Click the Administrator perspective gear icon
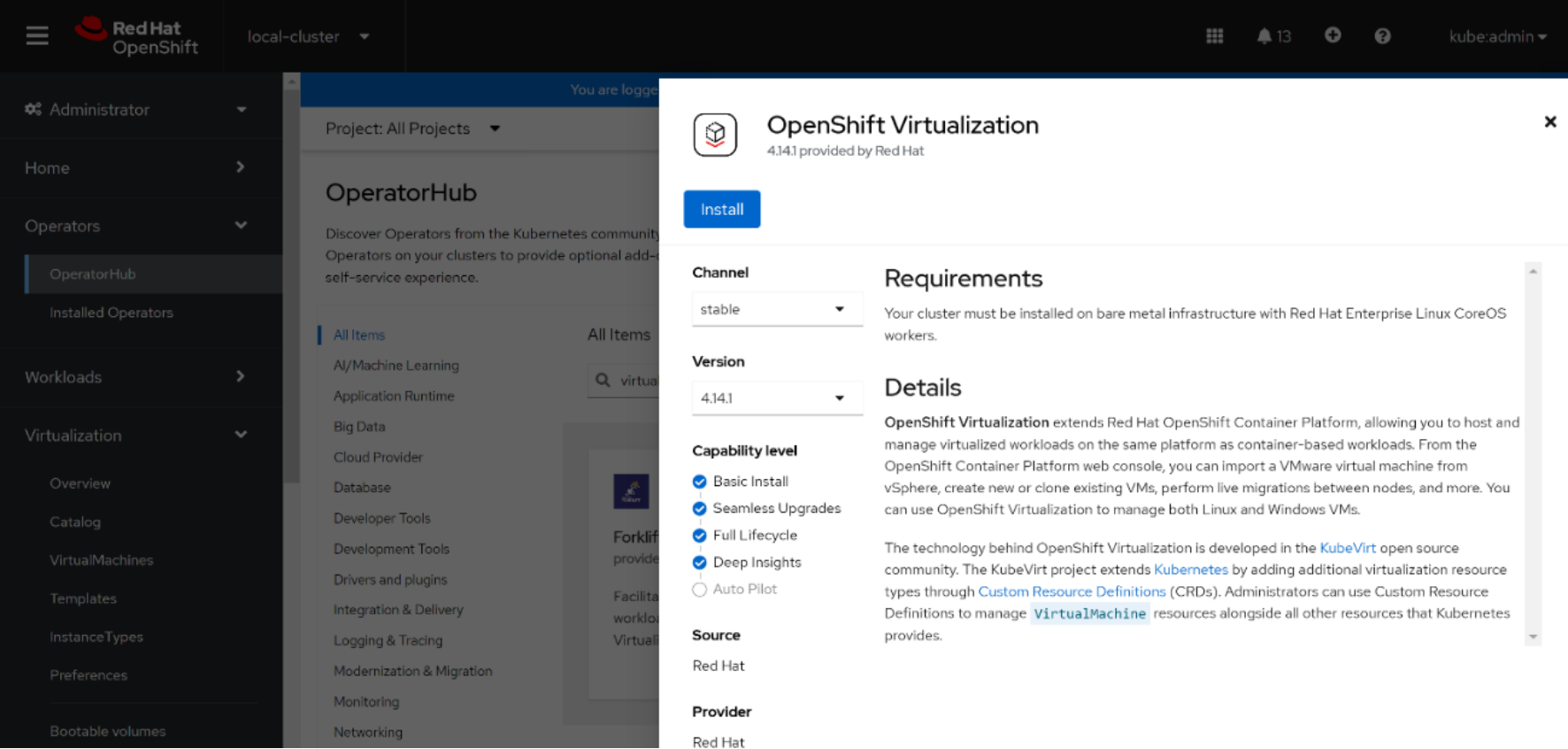The width and height of the screenshot is (1568, 749). coord(33,109)
